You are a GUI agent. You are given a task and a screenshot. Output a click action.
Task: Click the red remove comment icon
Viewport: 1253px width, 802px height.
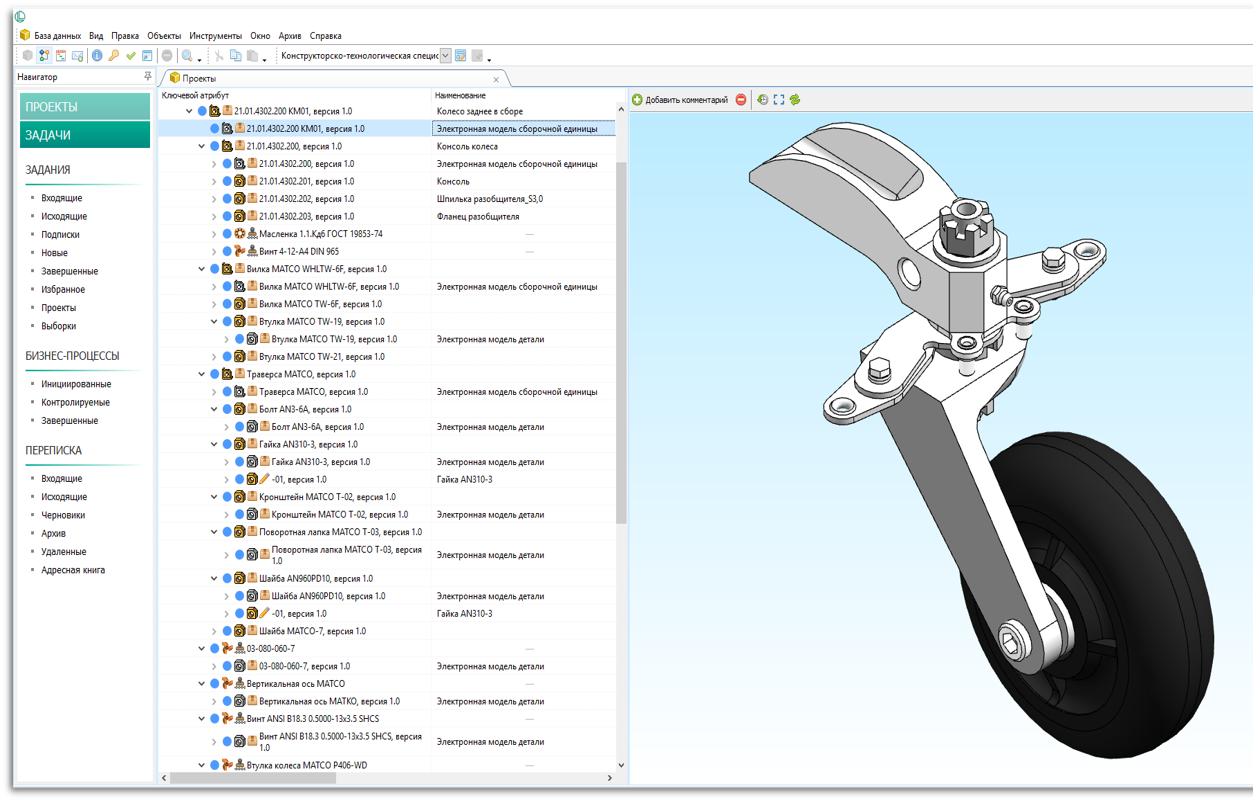[741, 100]
